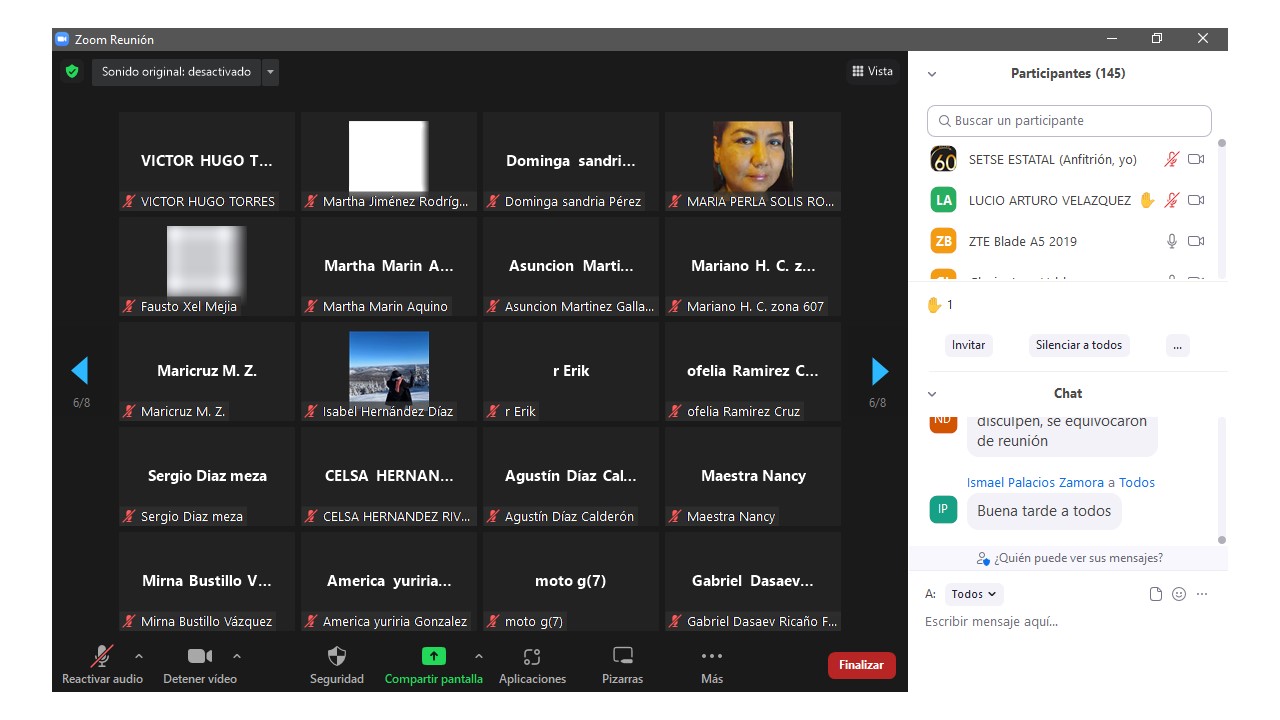
Task: Open the chat recipient Todos dropdown
Action: 974,594
